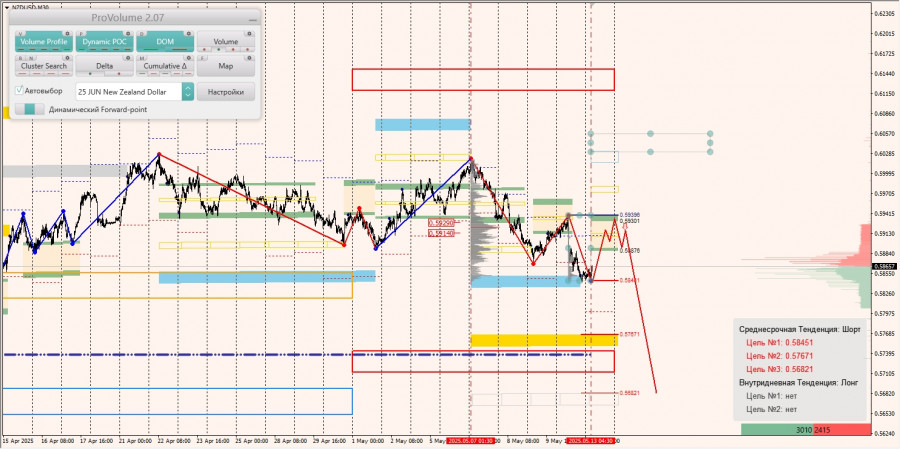Flip the Динамический Forward-point switch
Image resolution: width=900 pixels, height=449 pixels.
click(x=29, y=109)
